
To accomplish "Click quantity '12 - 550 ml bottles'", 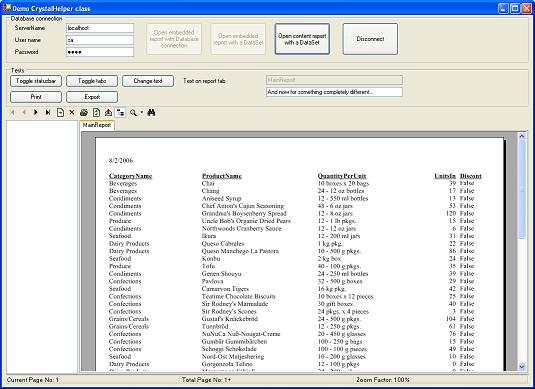I will click(x=343, y=198).
